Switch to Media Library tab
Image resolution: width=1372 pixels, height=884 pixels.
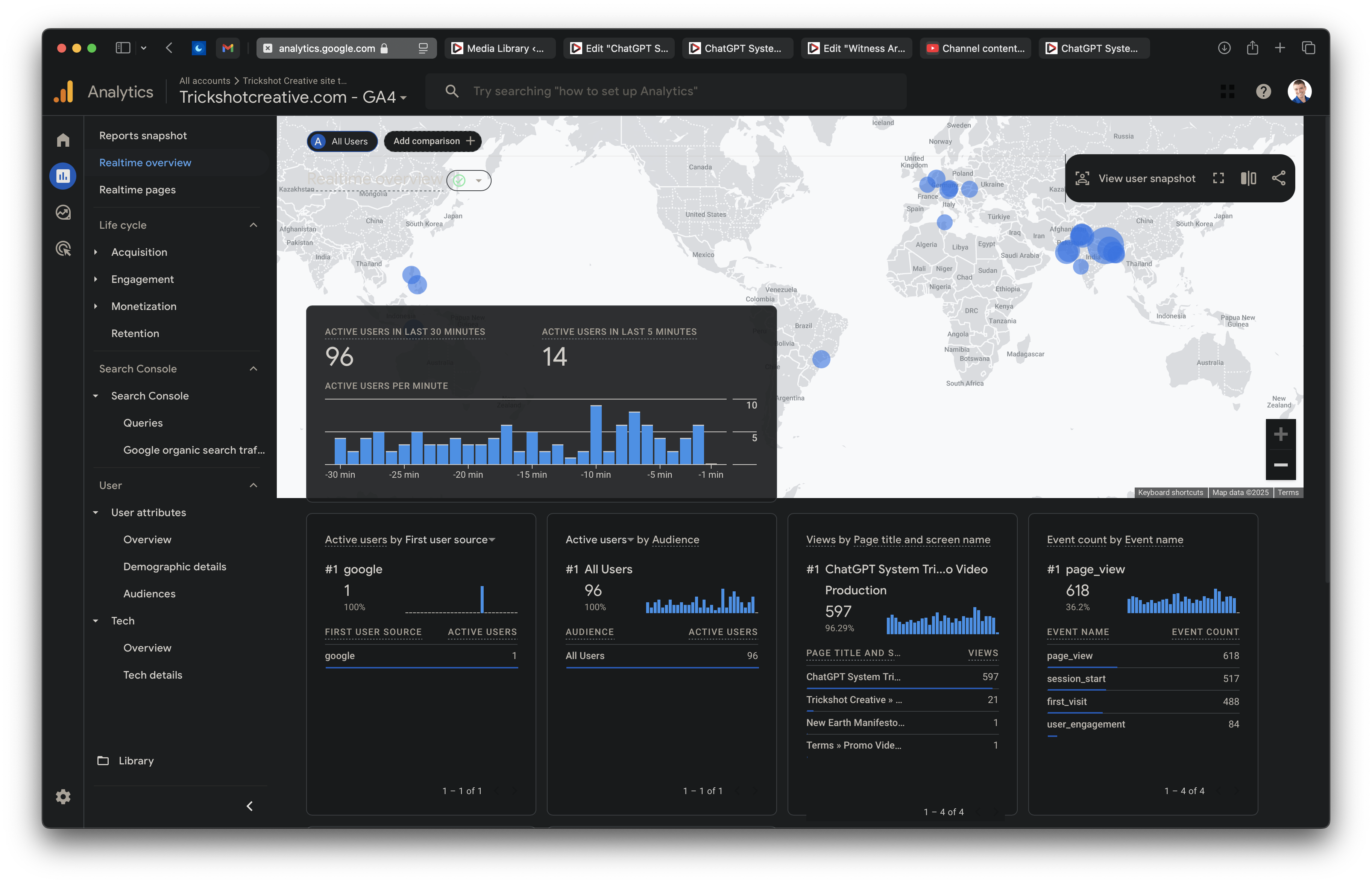[x=500, y=48]
